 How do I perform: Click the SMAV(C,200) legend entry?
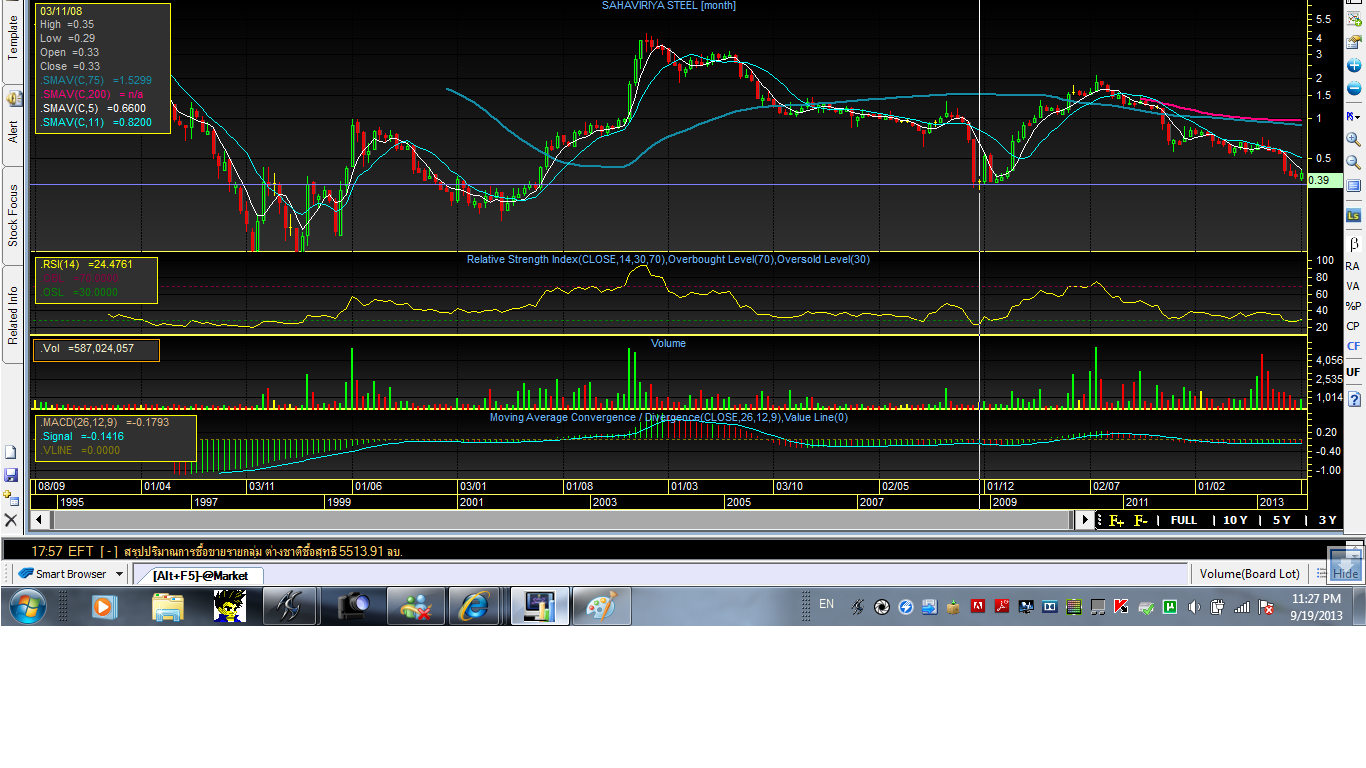92,94
